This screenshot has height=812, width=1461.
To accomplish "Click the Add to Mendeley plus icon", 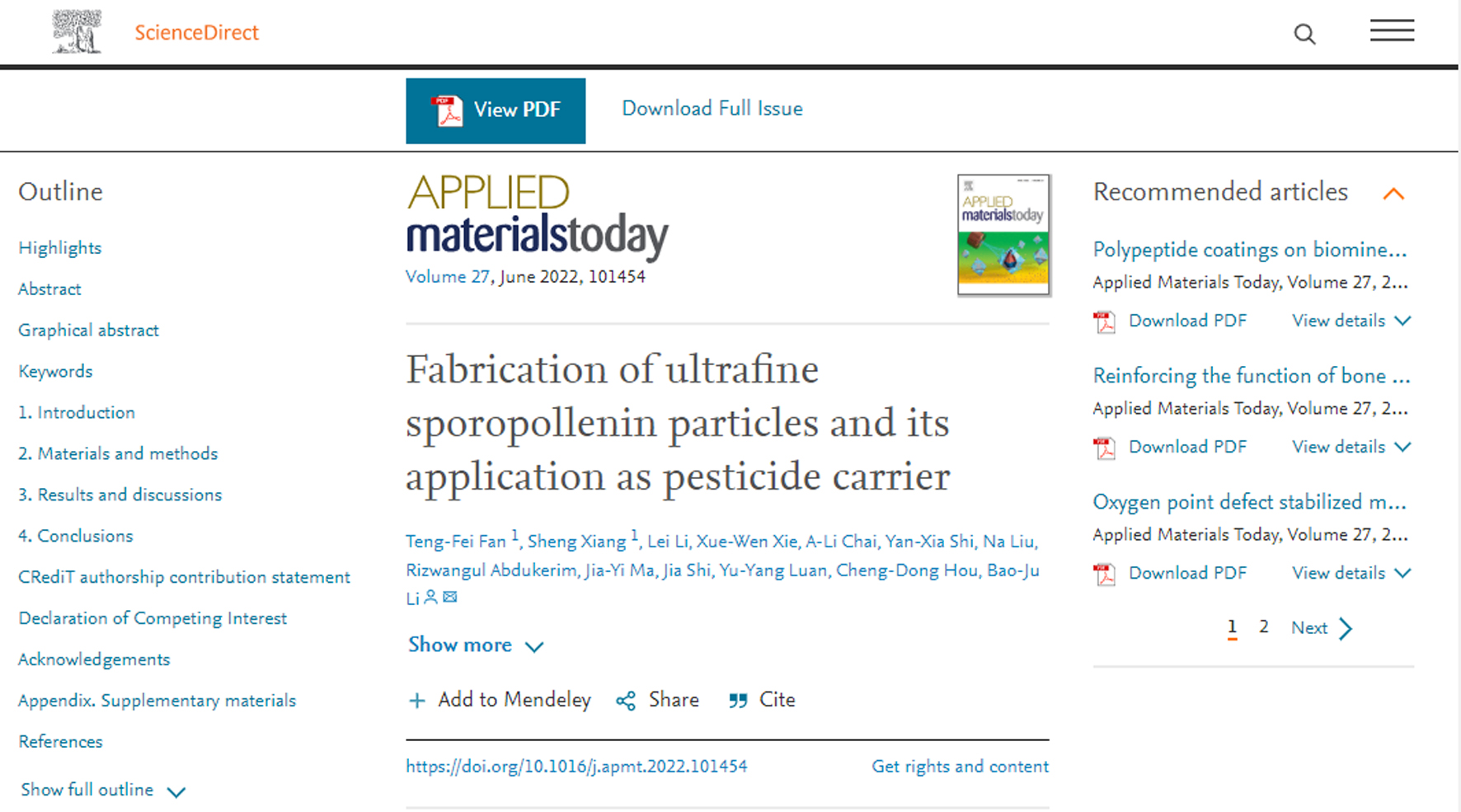I will click(x=417, y=701).
